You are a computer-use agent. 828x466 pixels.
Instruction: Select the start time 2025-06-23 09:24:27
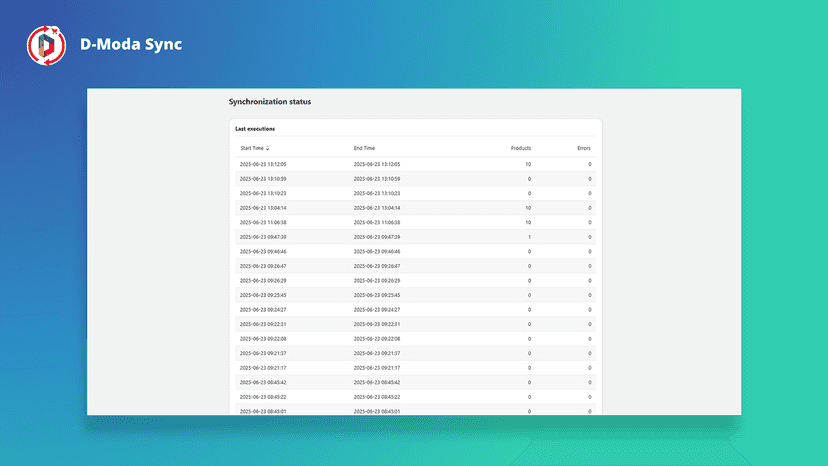(263, 310)
